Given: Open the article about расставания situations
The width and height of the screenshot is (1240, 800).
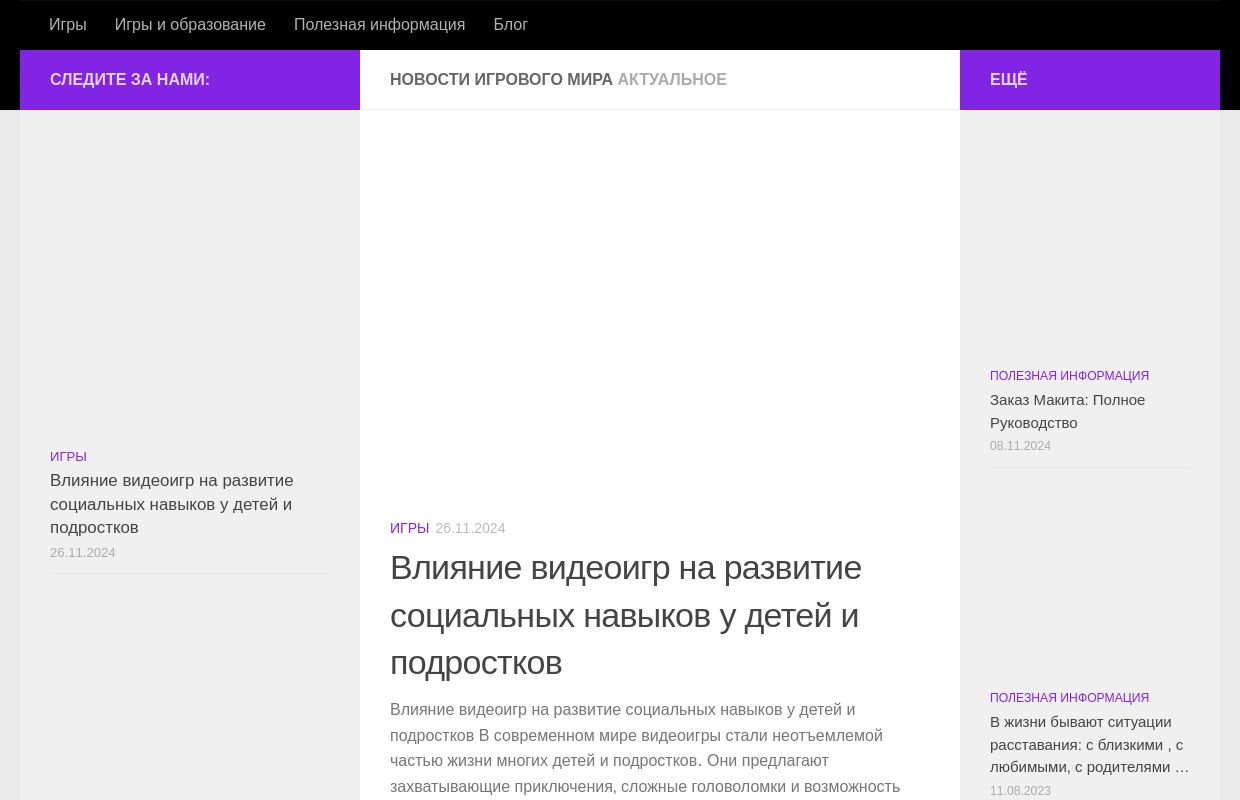Looking at the screenshot, I should point(1089,744).
